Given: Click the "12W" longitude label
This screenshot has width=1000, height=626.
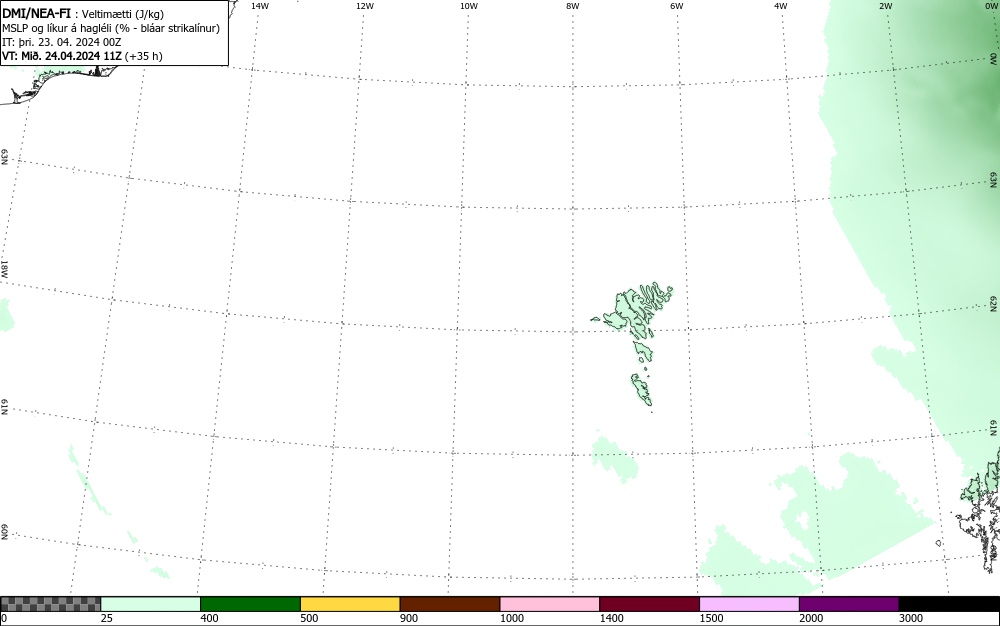Looking at the screenshot, I should [365, 6].
